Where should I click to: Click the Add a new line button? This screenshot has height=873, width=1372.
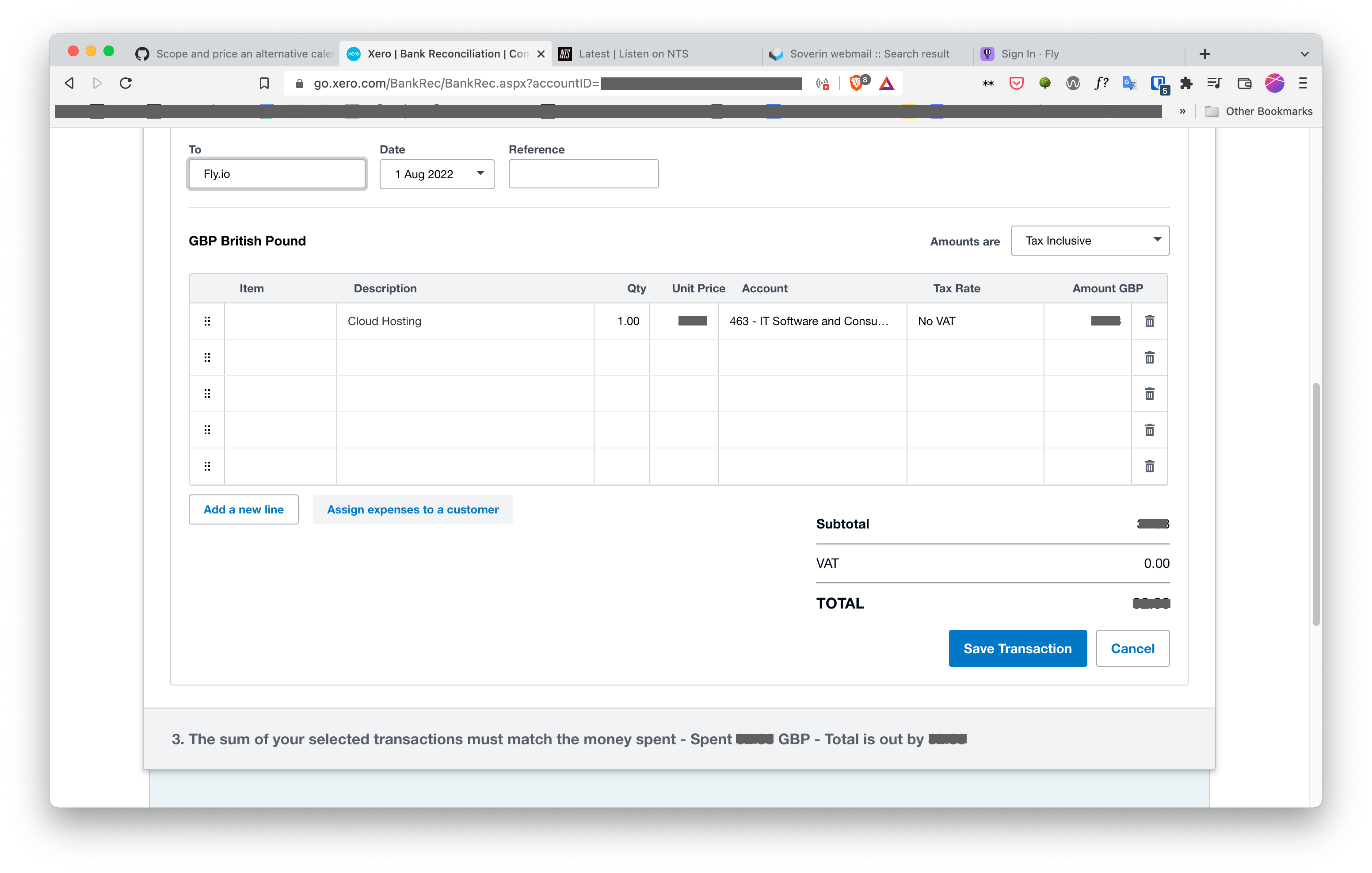pyautogui.click(x=244, y=509)
